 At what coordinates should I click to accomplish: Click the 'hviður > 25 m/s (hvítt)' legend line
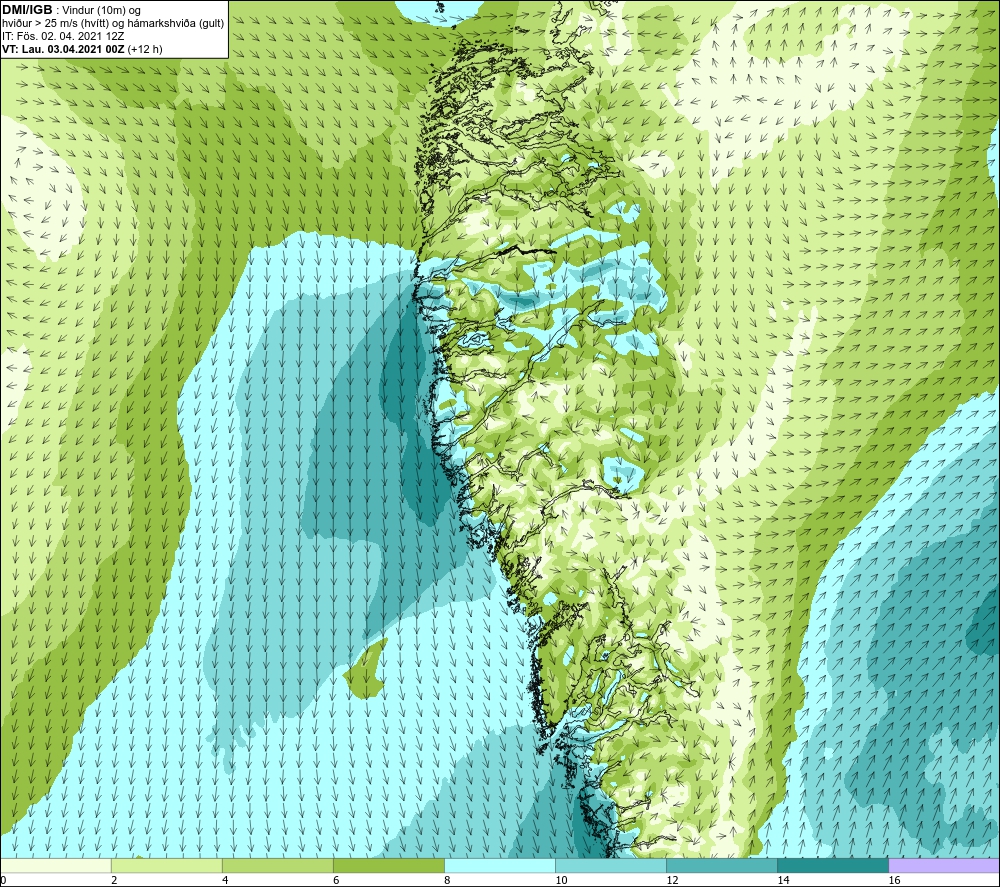coord(112,24)
